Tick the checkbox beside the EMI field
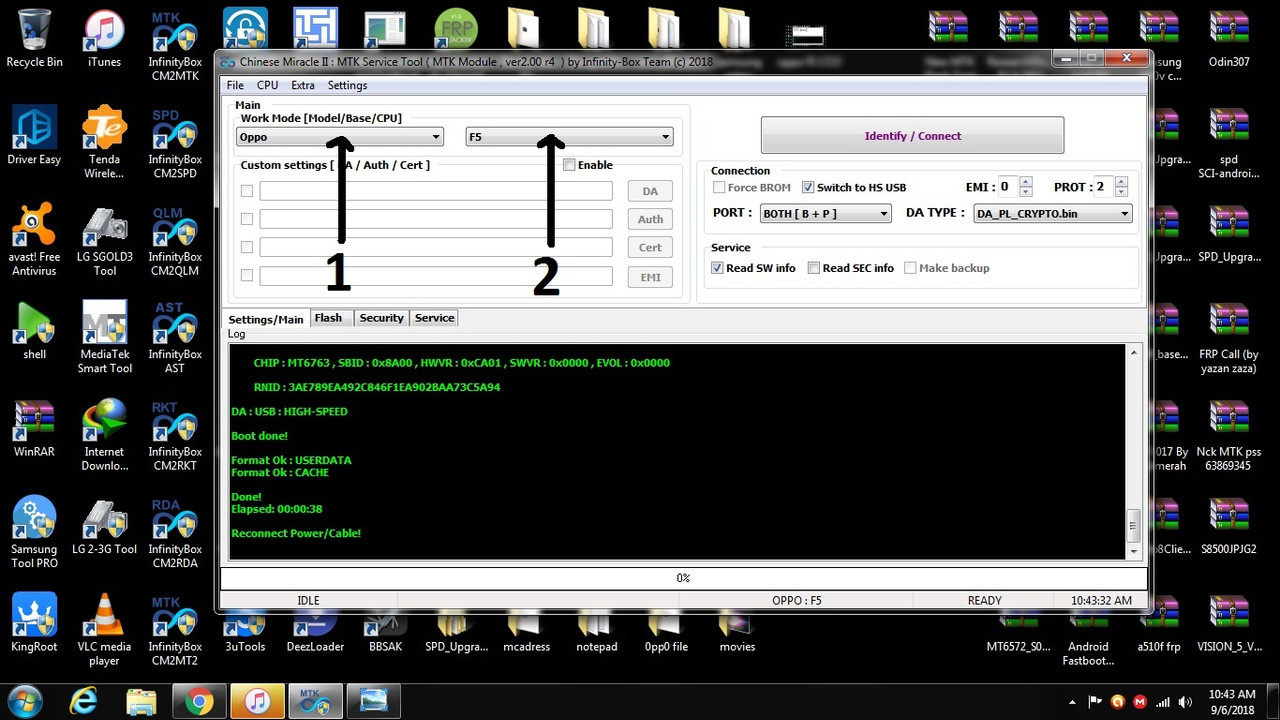Screen dimensions: 1280x720 pyautogui.click(x=247, y=276)
